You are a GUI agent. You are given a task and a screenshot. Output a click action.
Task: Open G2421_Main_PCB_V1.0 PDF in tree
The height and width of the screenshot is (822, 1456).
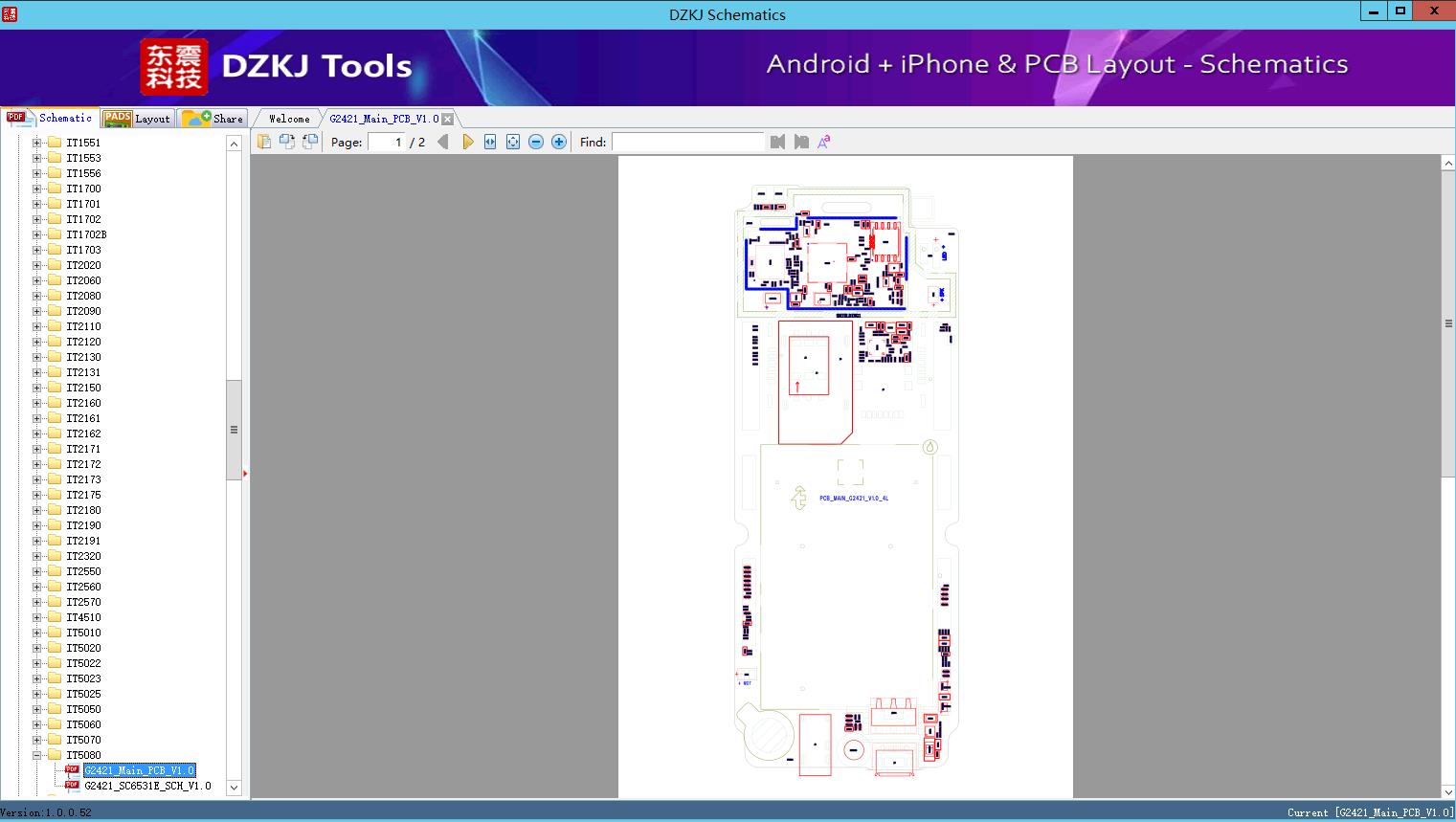139,770
